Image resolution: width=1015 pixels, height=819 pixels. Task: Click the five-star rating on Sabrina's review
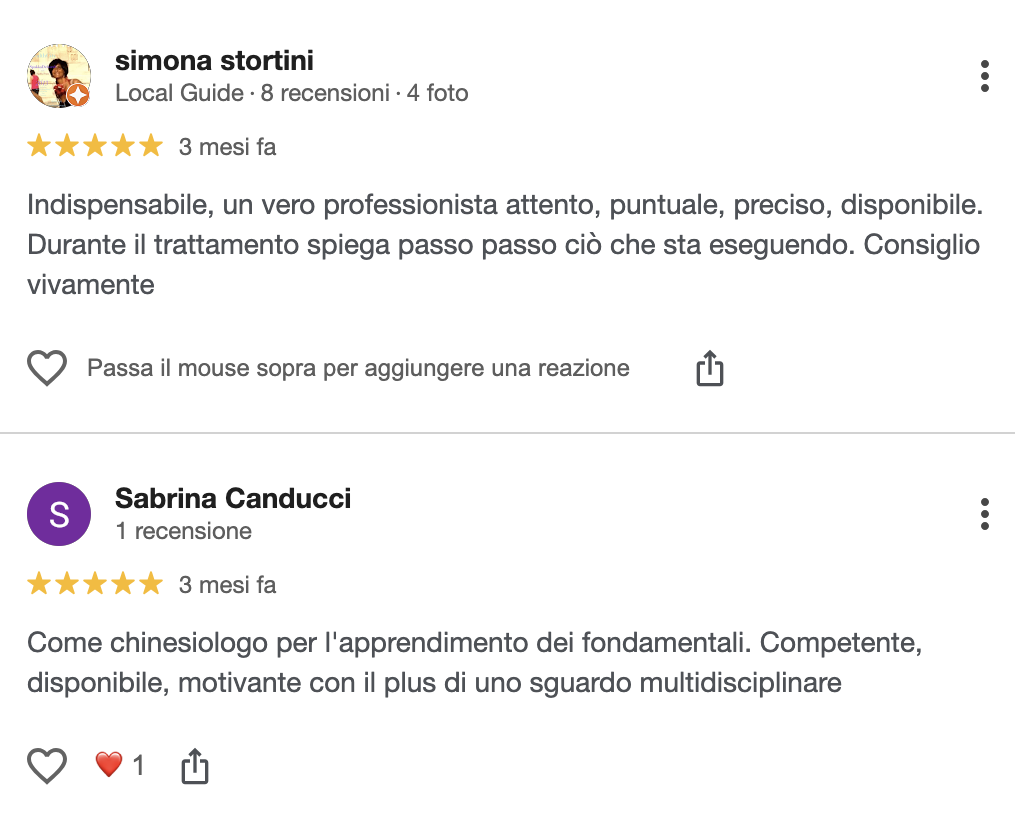(x=94, y=584)
